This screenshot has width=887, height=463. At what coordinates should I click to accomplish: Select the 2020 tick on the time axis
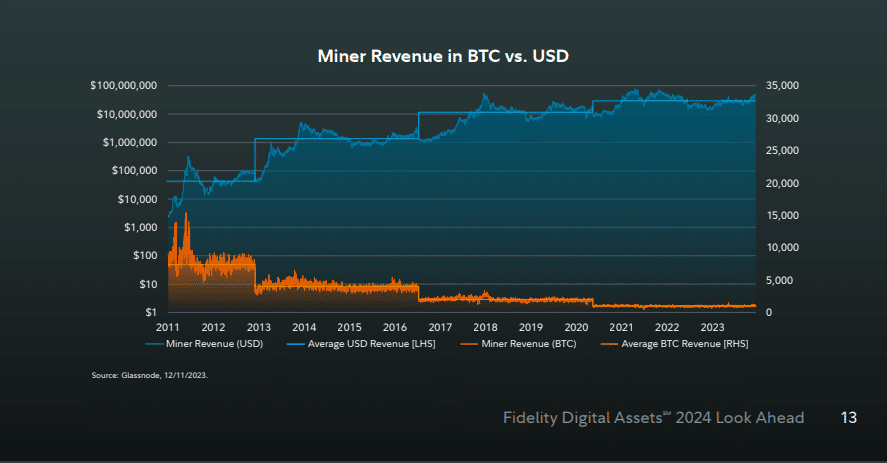coord(576,327)
